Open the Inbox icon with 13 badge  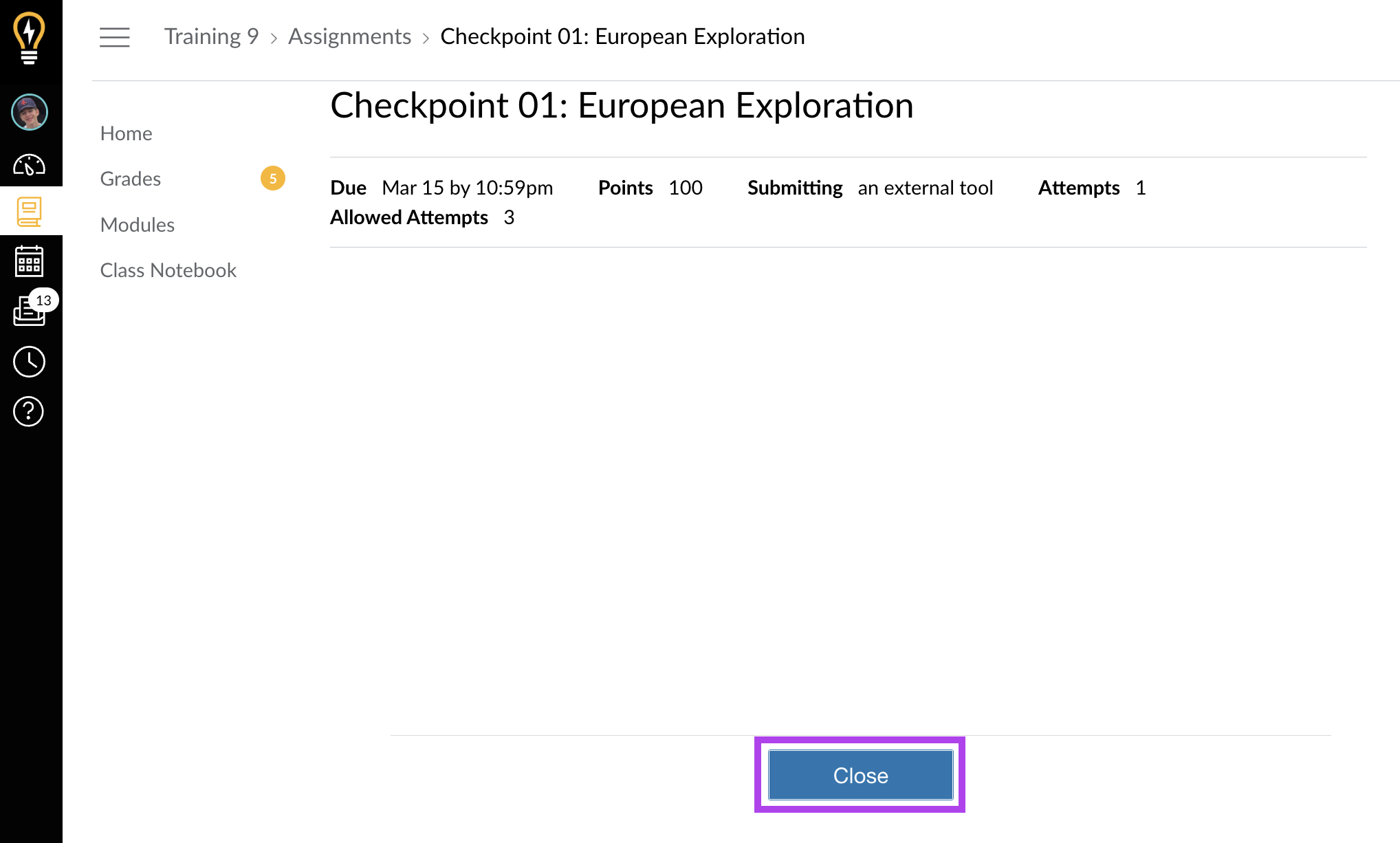point(30,311)
